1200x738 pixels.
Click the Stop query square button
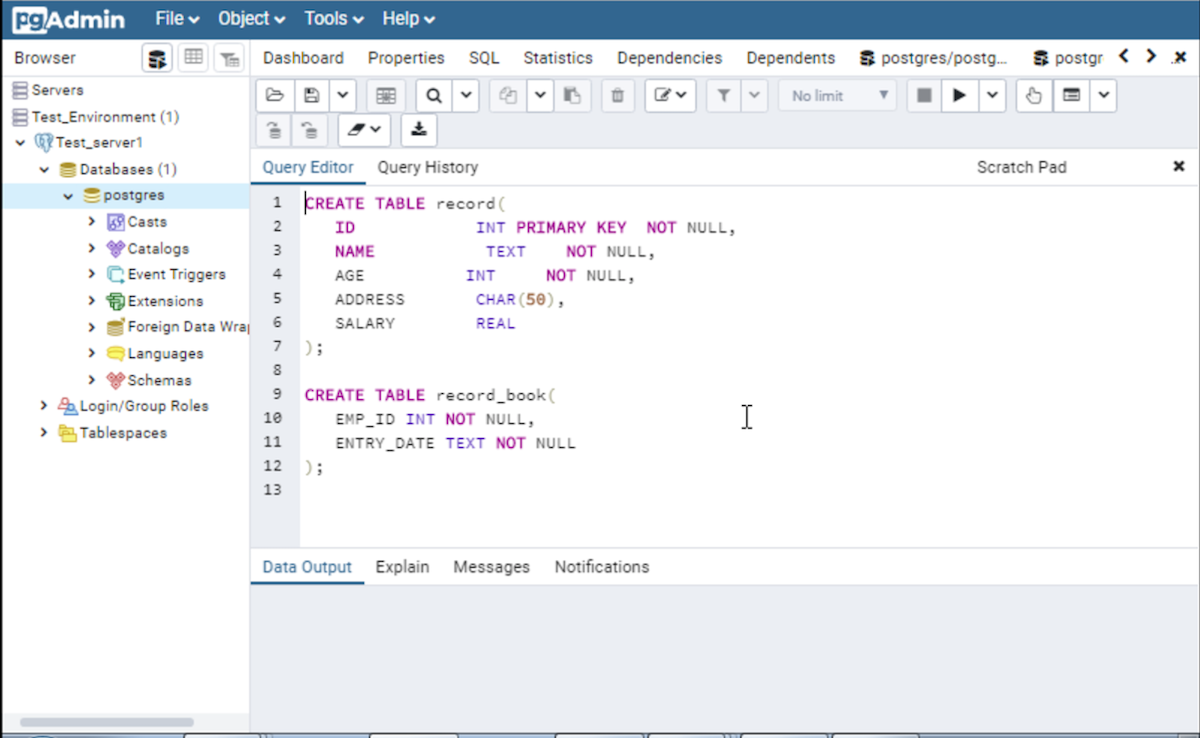pyautogui.click(x=924, y=96)
